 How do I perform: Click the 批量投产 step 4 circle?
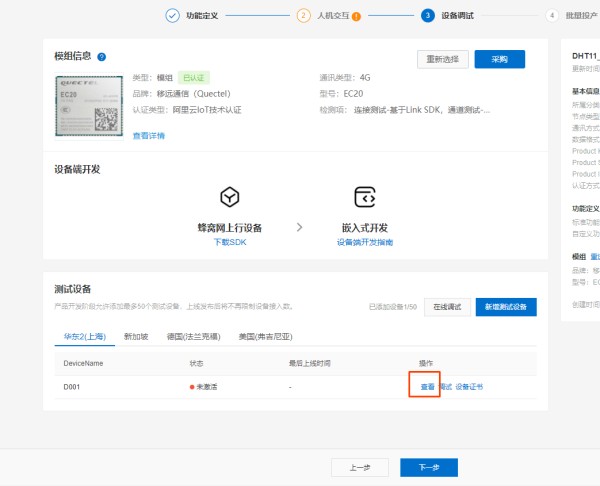(x=551, y=15)
